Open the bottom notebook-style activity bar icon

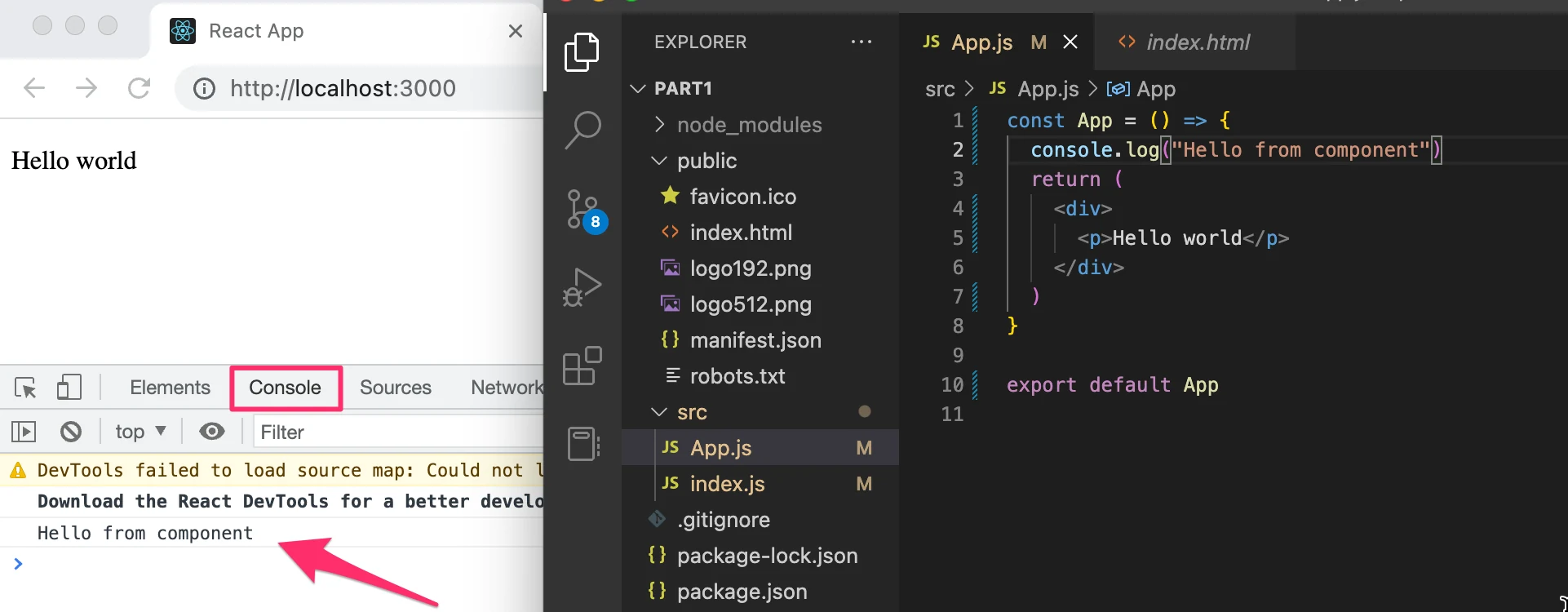click(583, 444)
